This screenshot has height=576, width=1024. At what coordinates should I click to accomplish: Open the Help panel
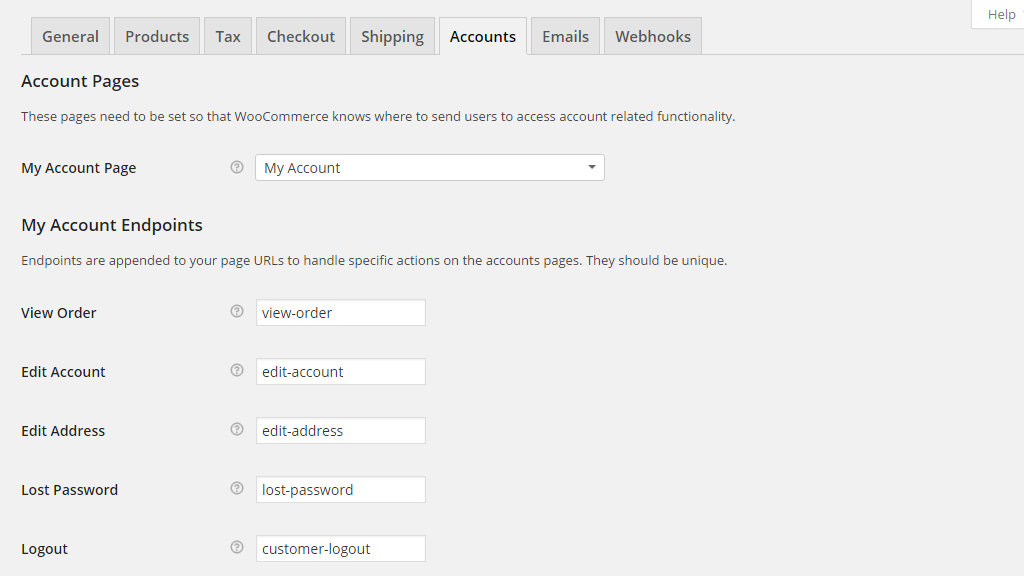tap(1000, 14)
